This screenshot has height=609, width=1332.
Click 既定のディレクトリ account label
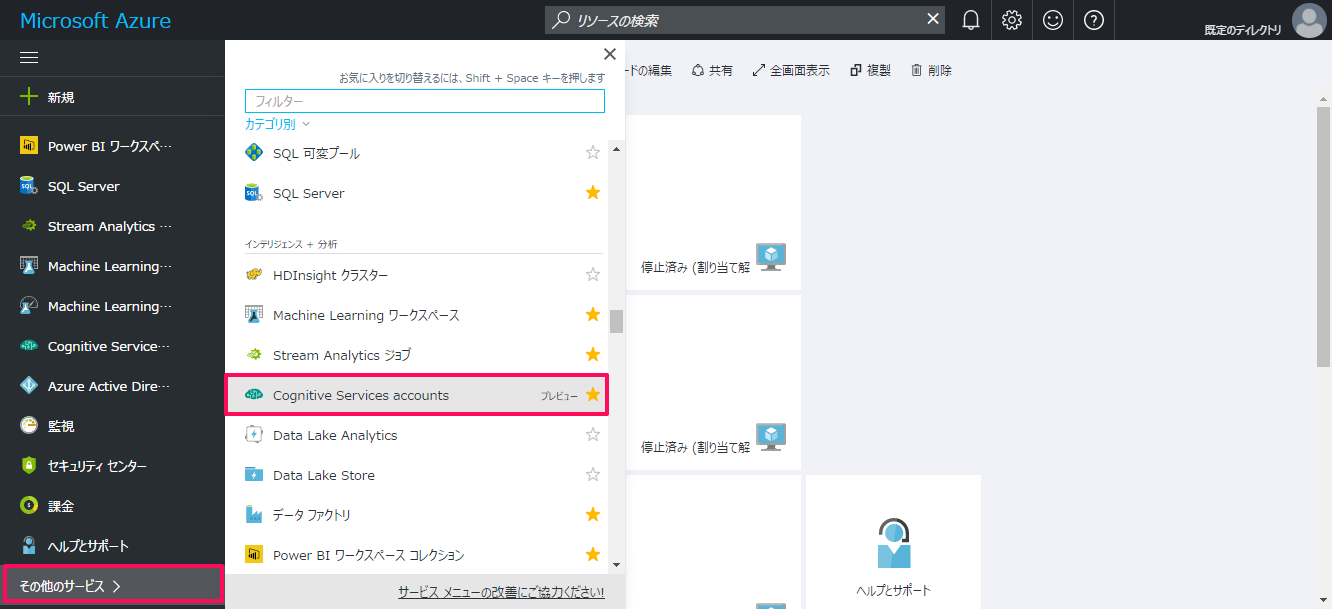tap(1243, 30)
